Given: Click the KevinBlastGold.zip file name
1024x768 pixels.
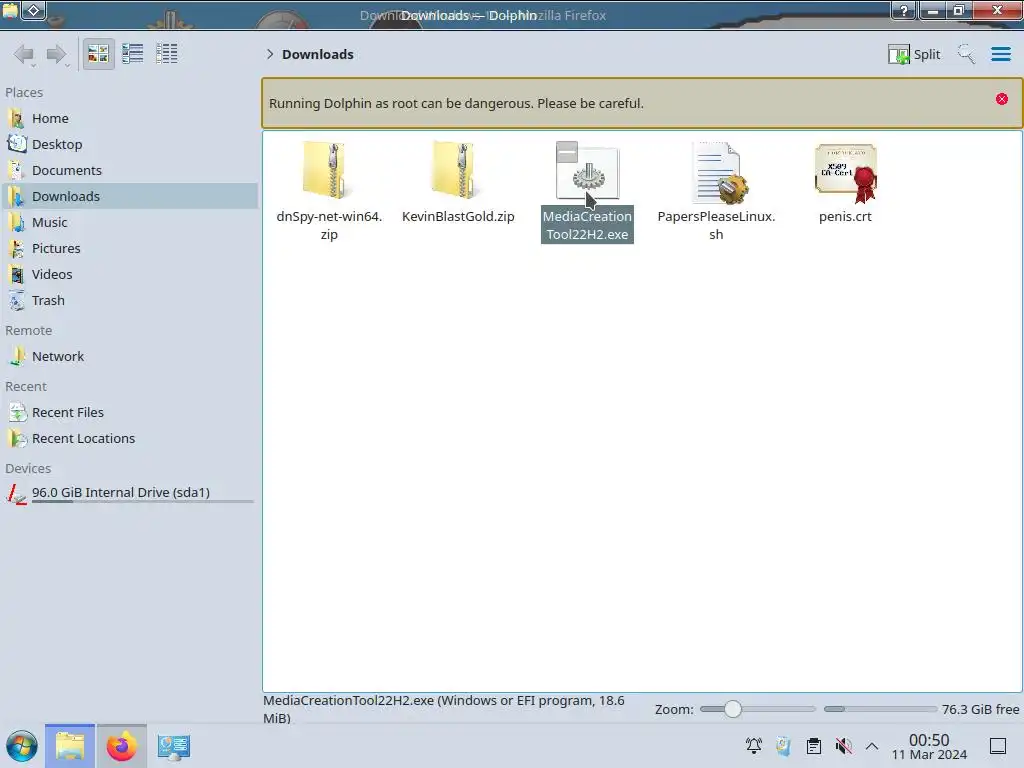Looking at the screenshot, I should coord(458,216).
